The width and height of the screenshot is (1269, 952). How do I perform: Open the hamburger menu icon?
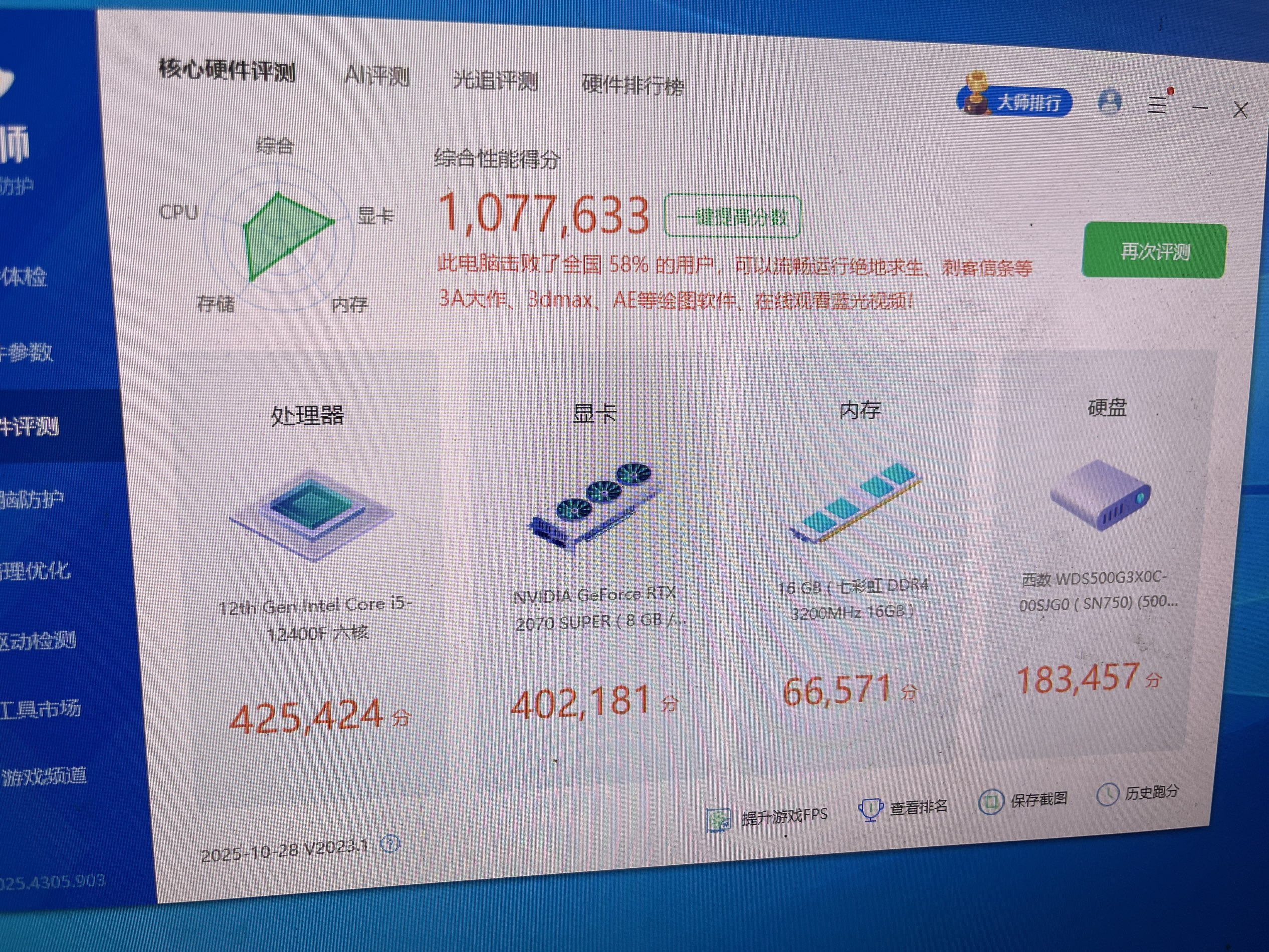click(x=1158, y=106)
